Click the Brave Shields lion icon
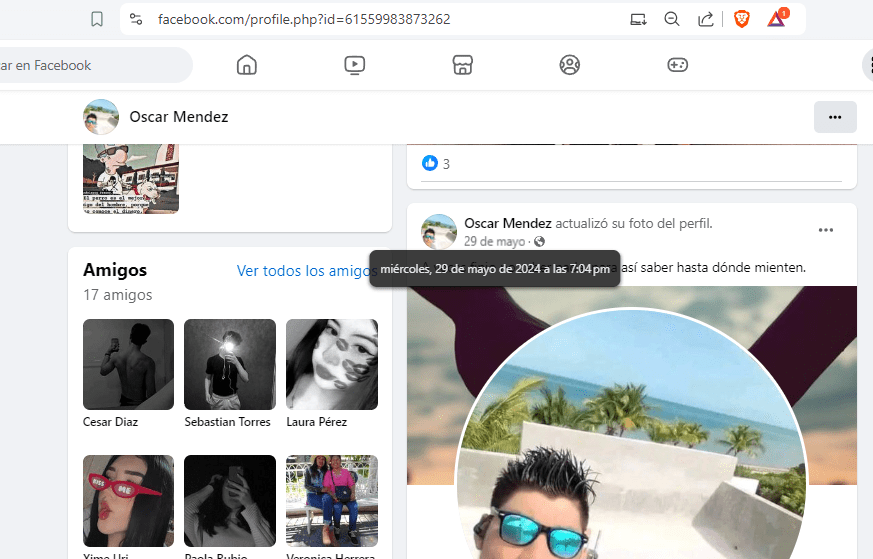 741,19
